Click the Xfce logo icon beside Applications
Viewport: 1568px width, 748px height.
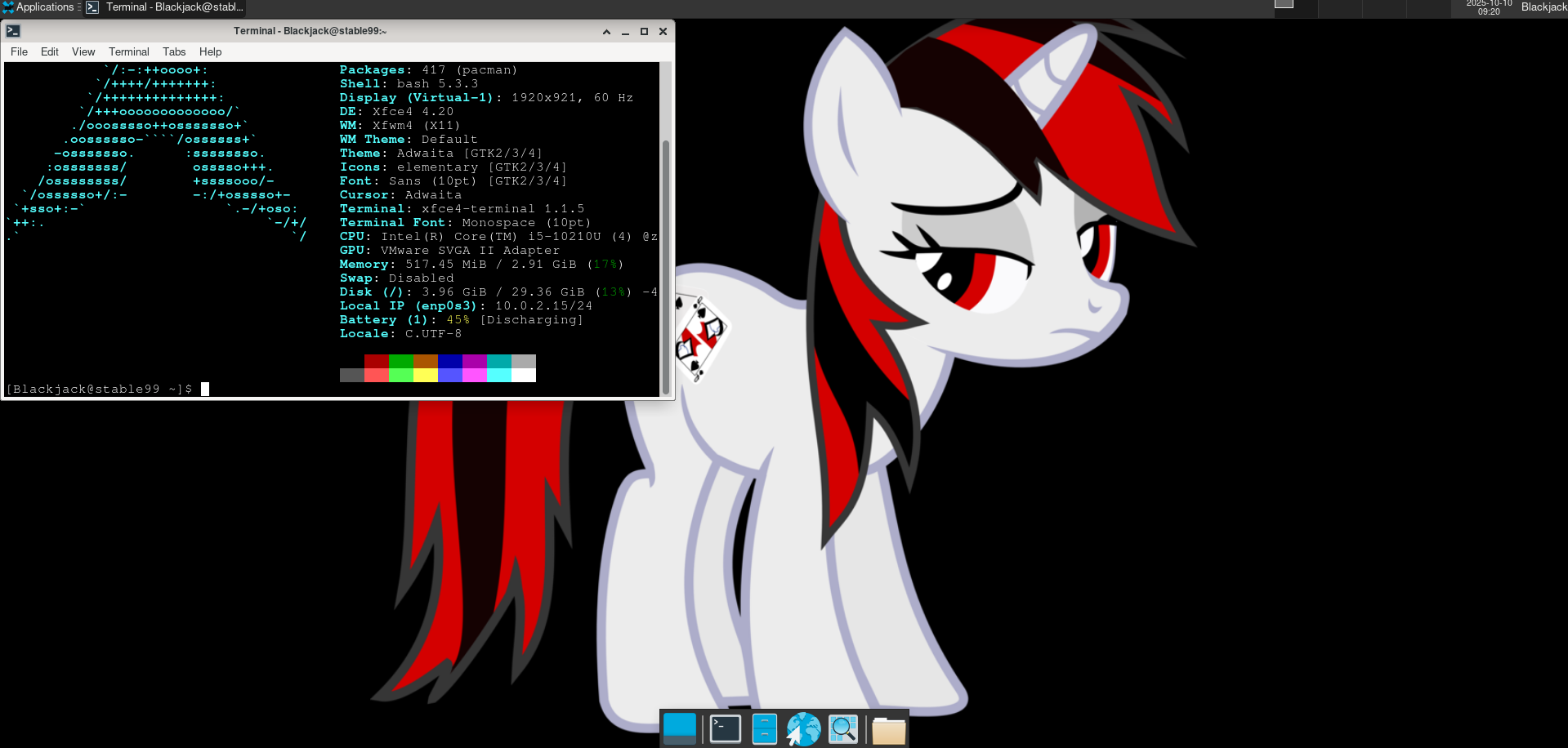8,7
